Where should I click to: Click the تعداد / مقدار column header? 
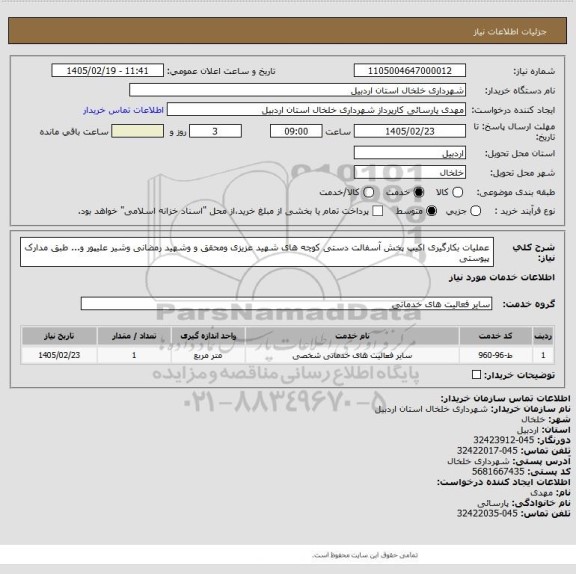tap(134, 336)
